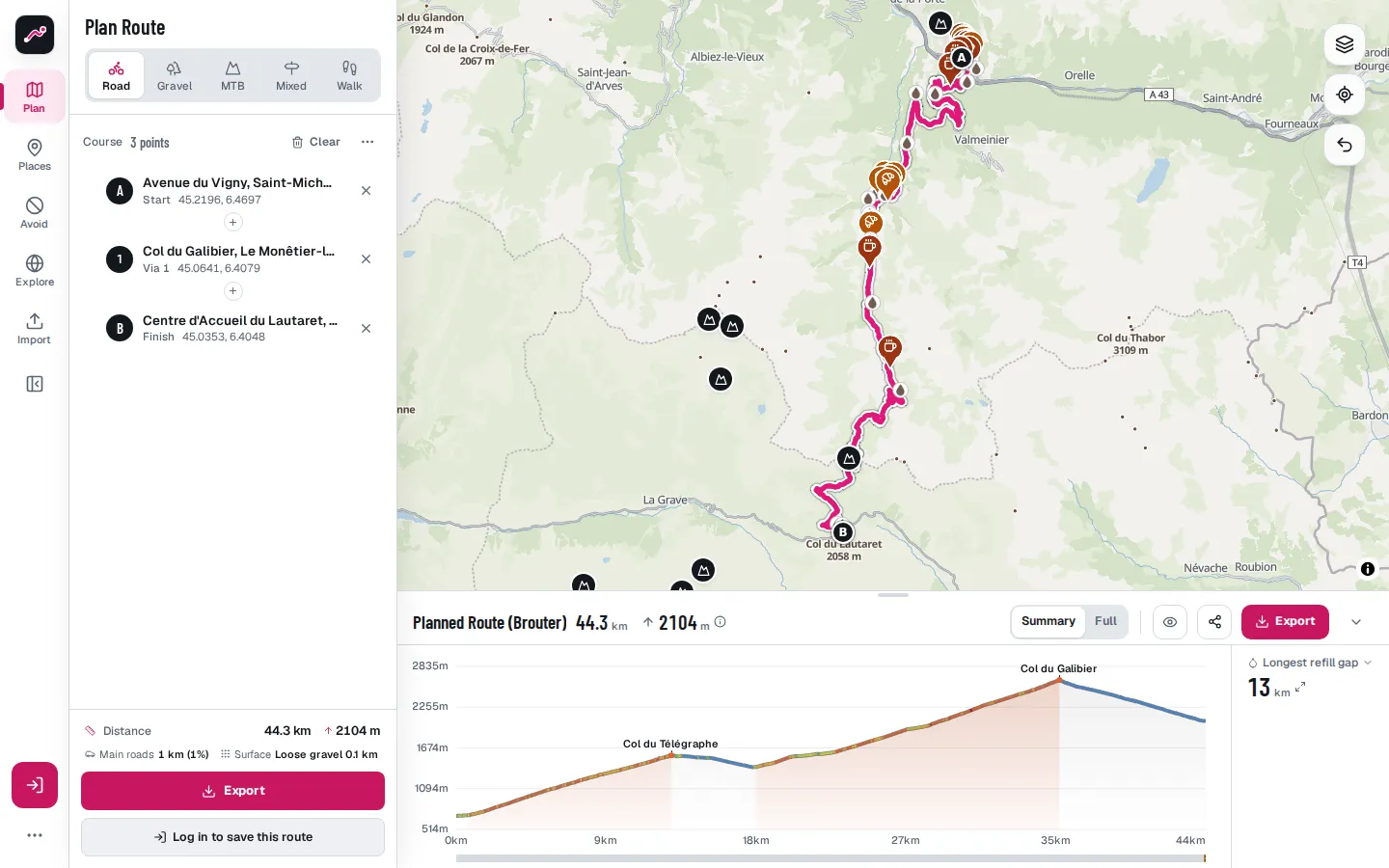Add a point after via point 1
Image resolution: width=1389 pixels, height=868 pixels.
[x=232, y=291]
